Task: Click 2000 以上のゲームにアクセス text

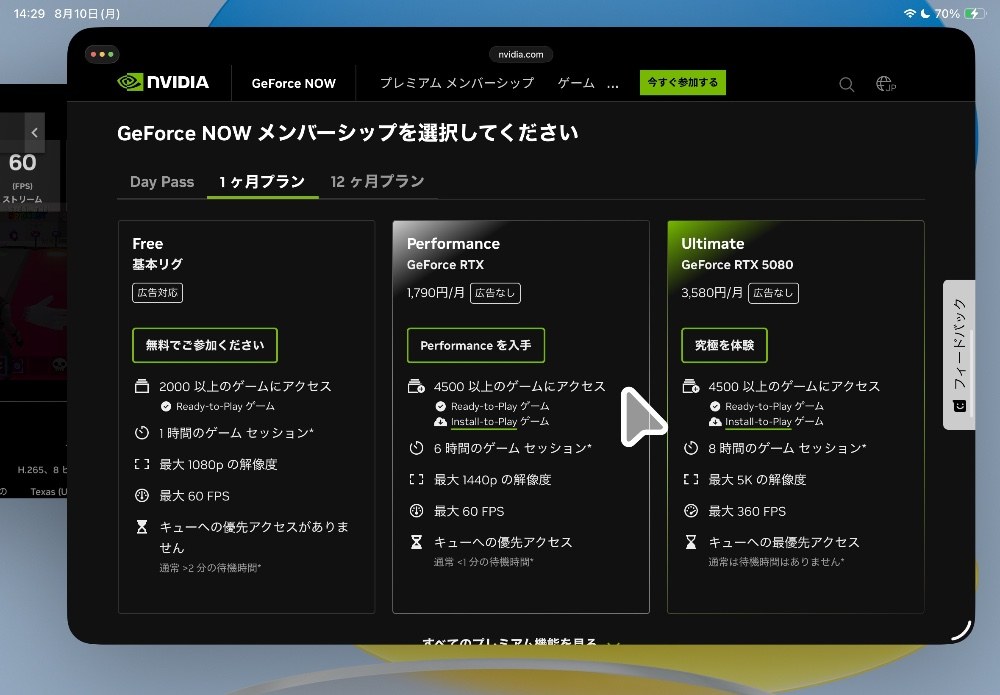Action: point(246,386)
